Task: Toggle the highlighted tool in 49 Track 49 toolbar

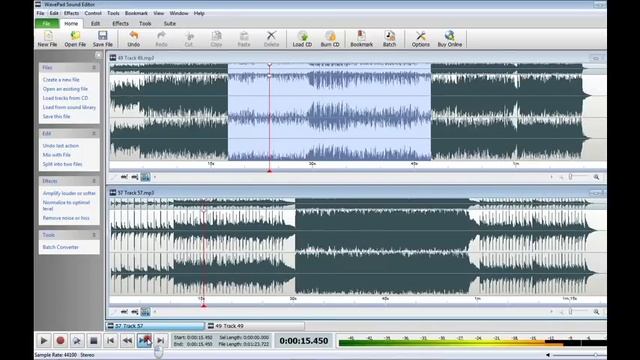Action: pos(145,177)
